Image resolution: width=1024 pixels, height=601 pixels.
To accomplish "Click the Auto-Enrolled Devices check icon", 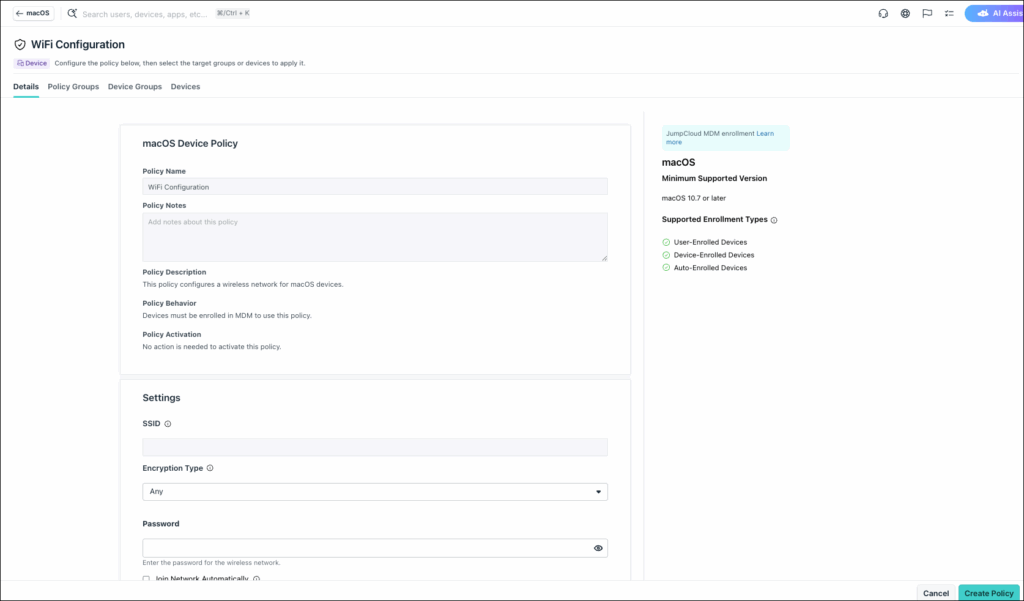I will click(x=666, y=267).
